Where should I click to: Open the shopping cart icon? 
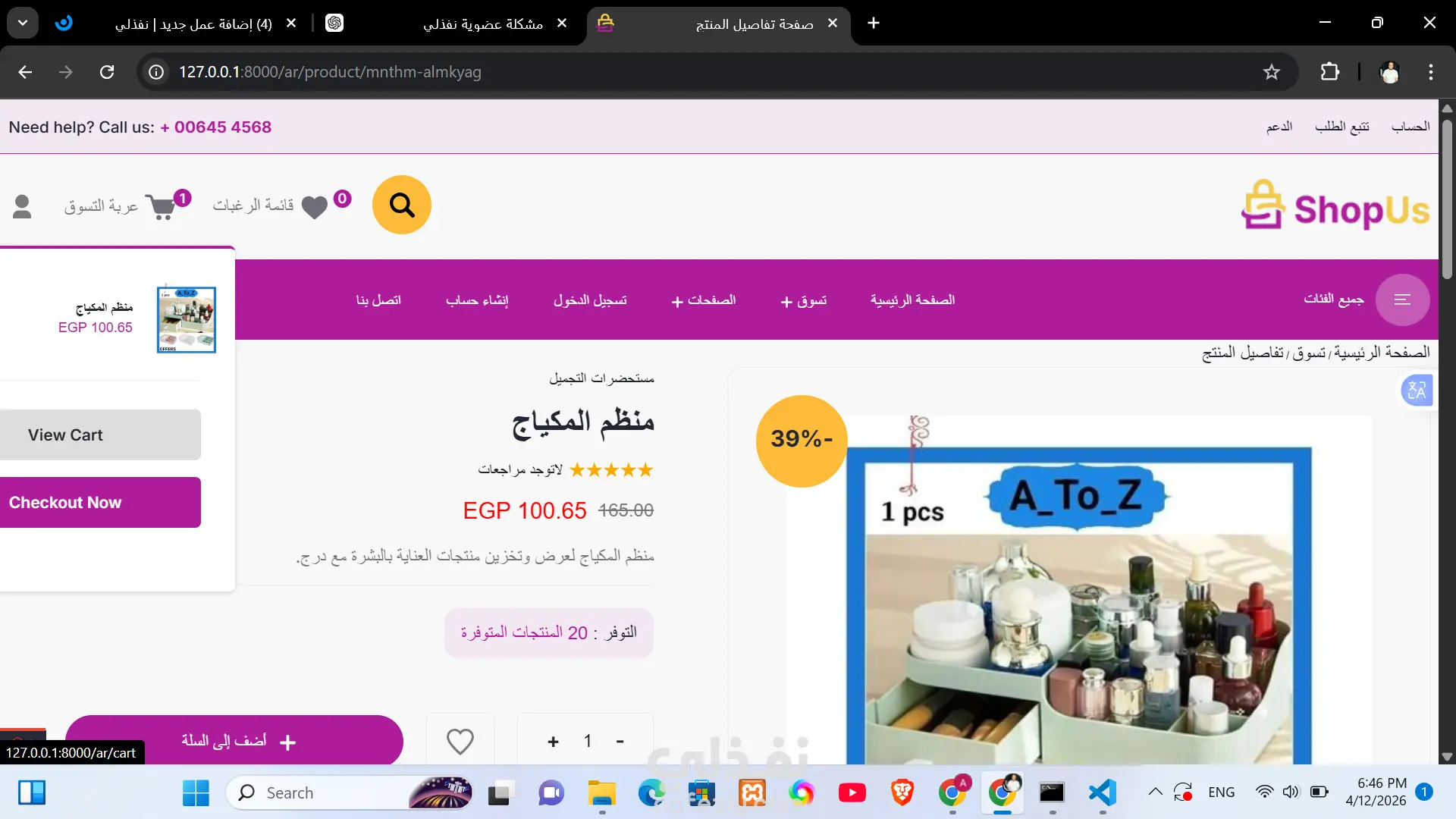[162, 206]
